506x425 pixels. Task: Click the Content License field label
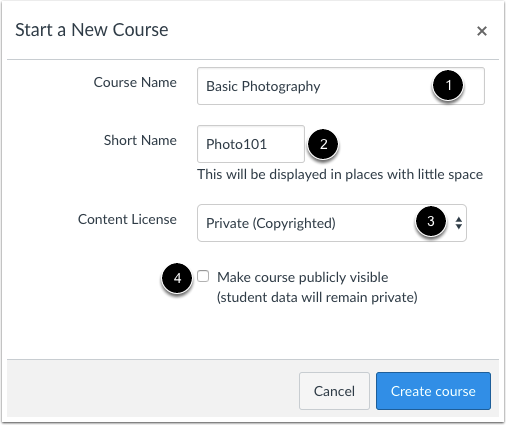(127, 219)
